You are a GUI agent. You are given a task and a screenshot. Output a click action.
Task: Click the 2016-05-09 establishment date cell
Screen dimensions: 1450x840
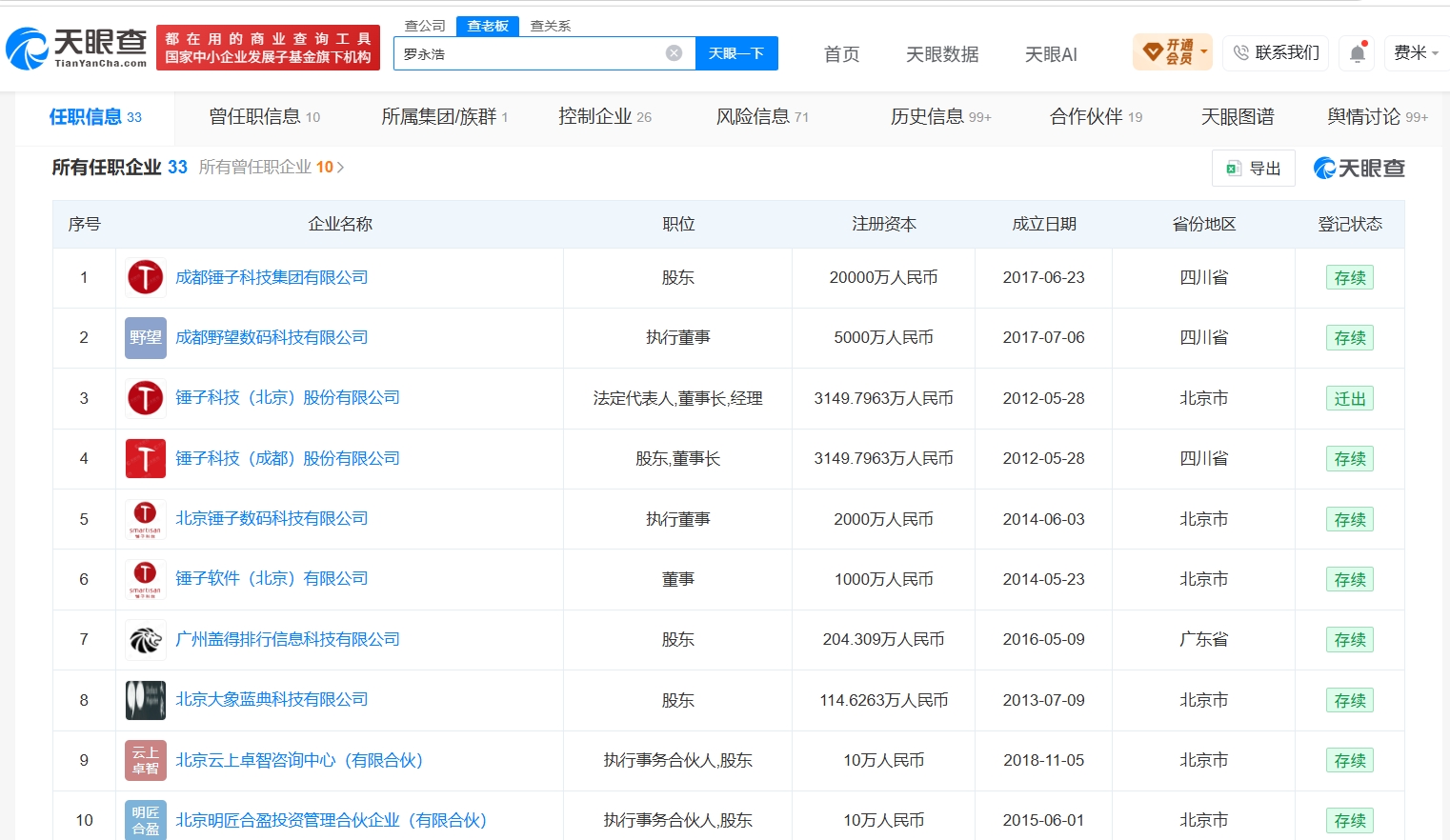[1043, 640]
